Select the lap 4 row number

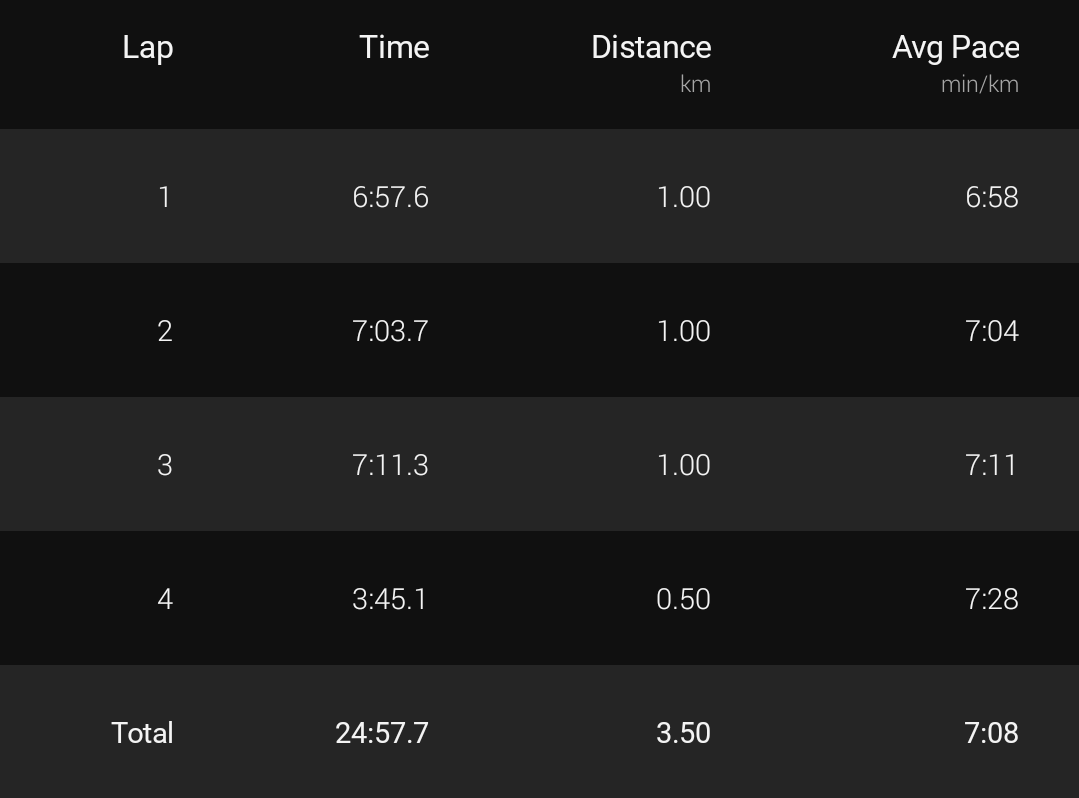pos(164,599)
